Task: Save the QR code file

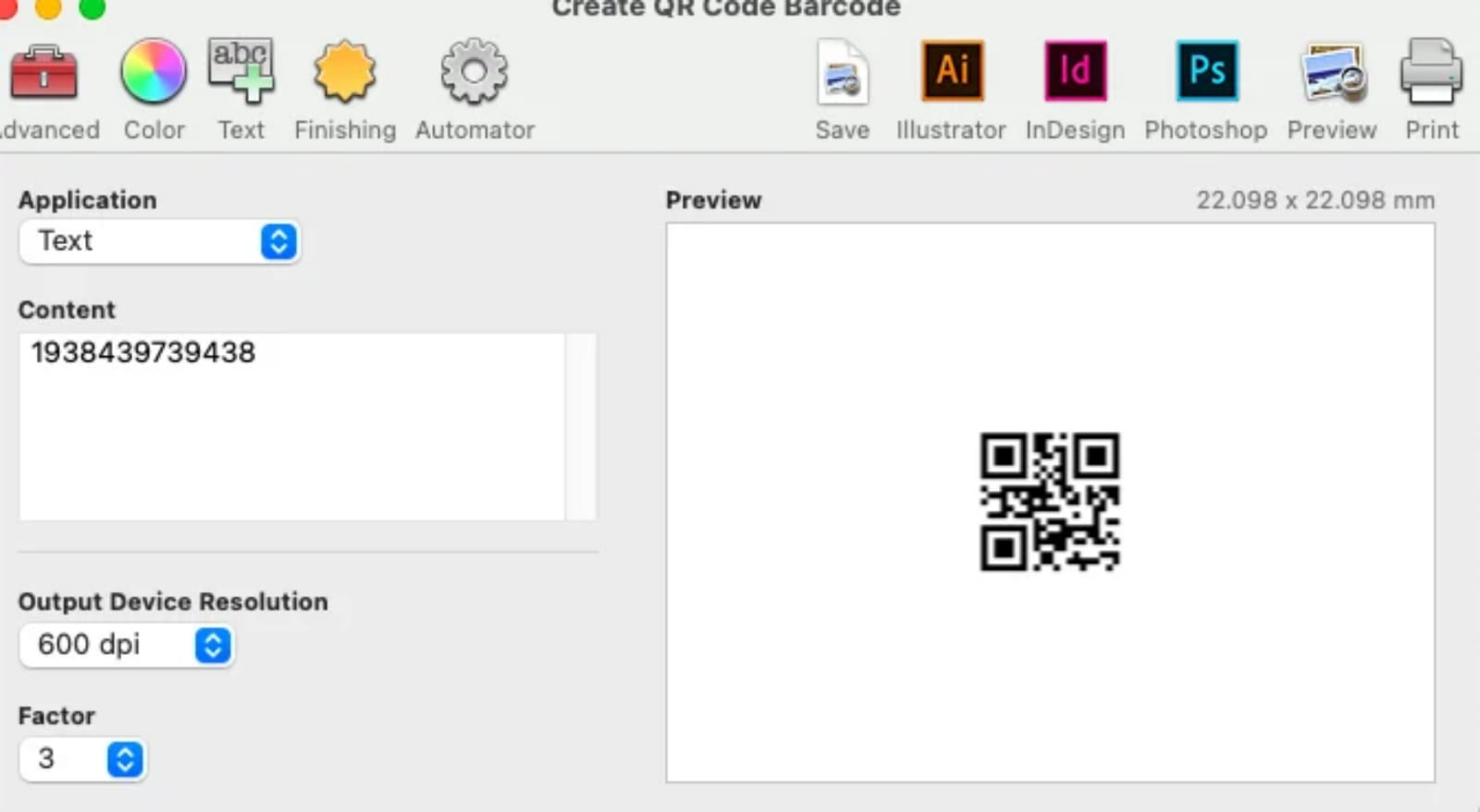Action: tap(842, 74)
